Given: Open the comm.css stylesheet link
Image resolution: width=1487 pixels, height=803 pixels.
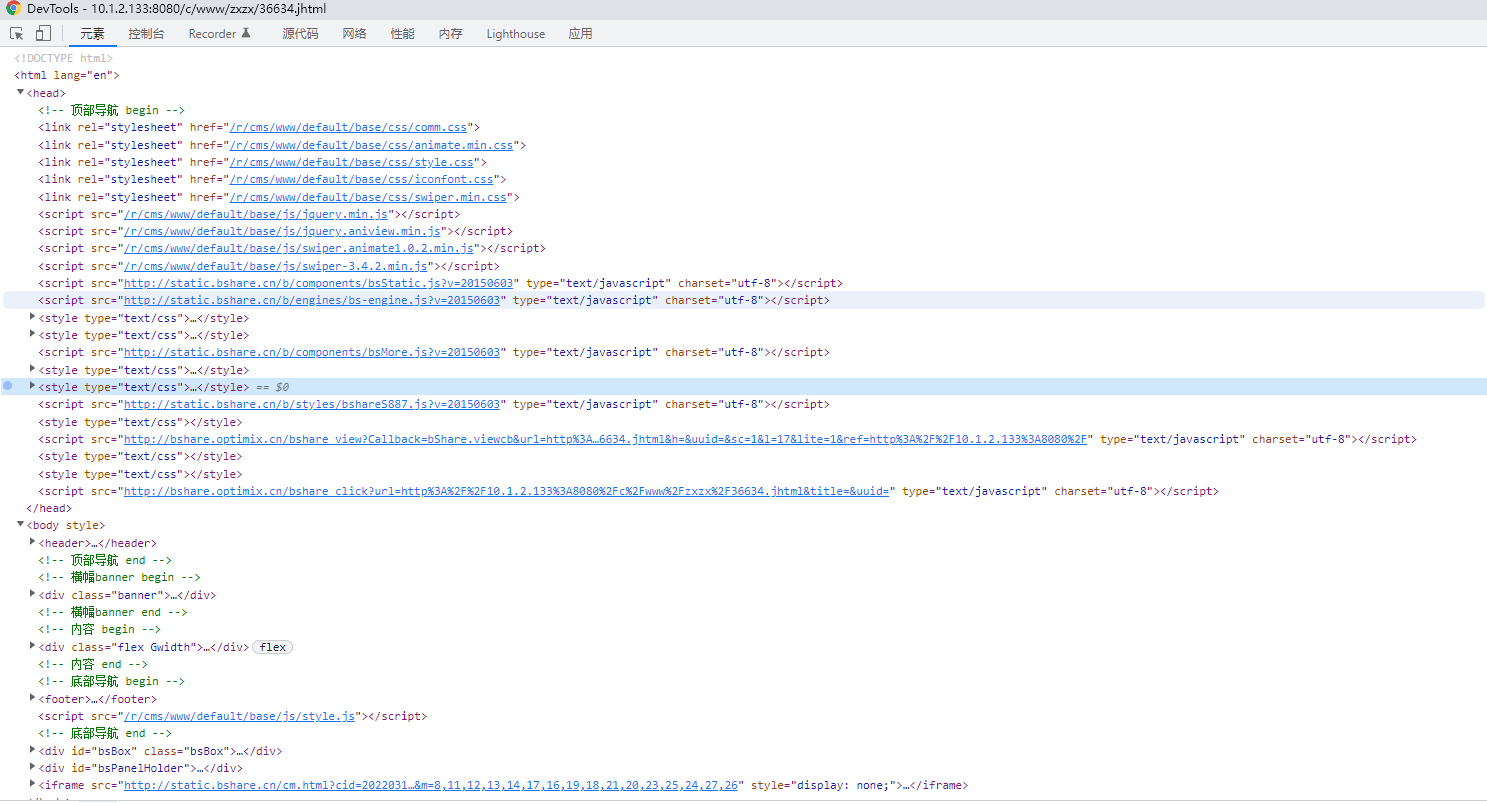Looking at the screenshot, I should coord(348,127).
